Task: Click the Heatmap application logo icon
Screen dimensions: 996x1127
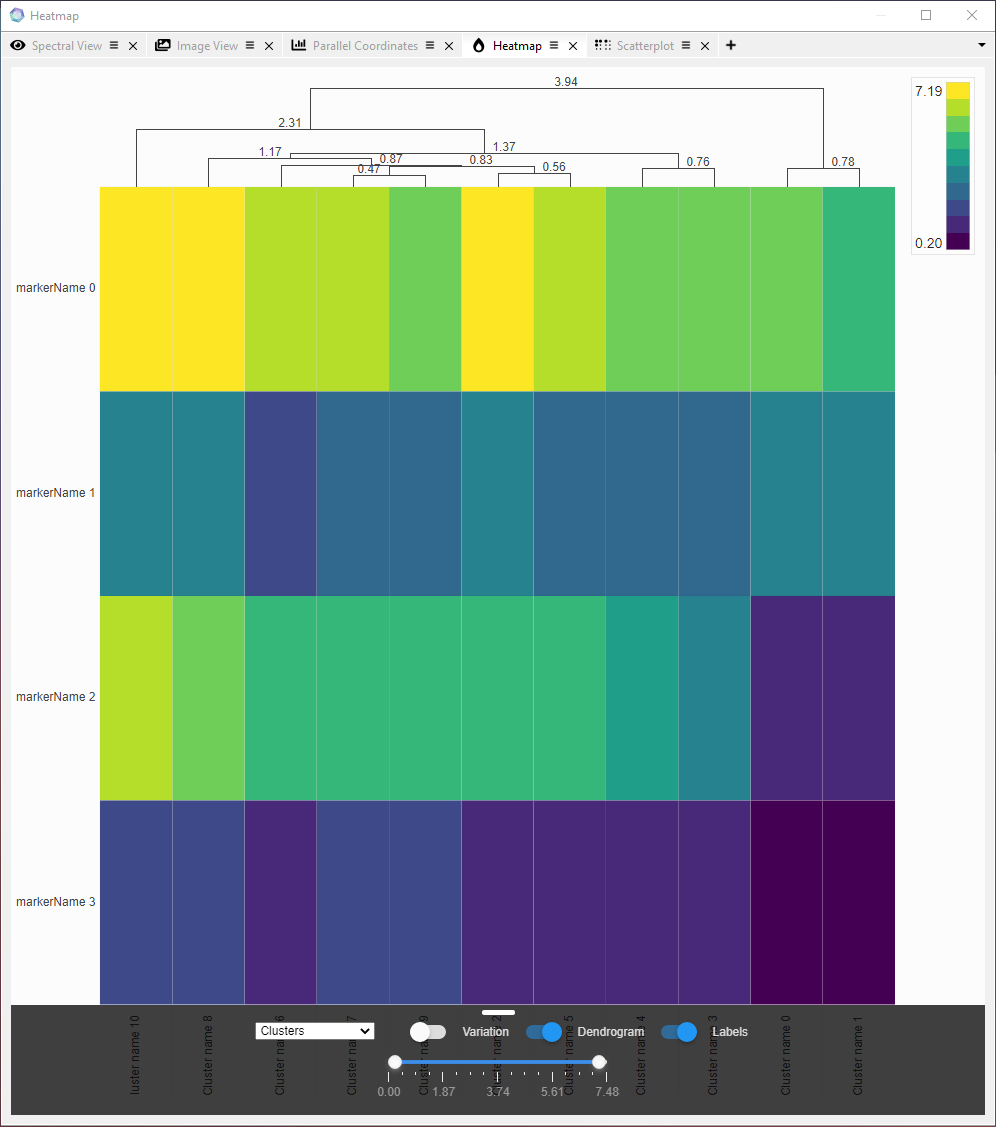Action: pos(17,15)
